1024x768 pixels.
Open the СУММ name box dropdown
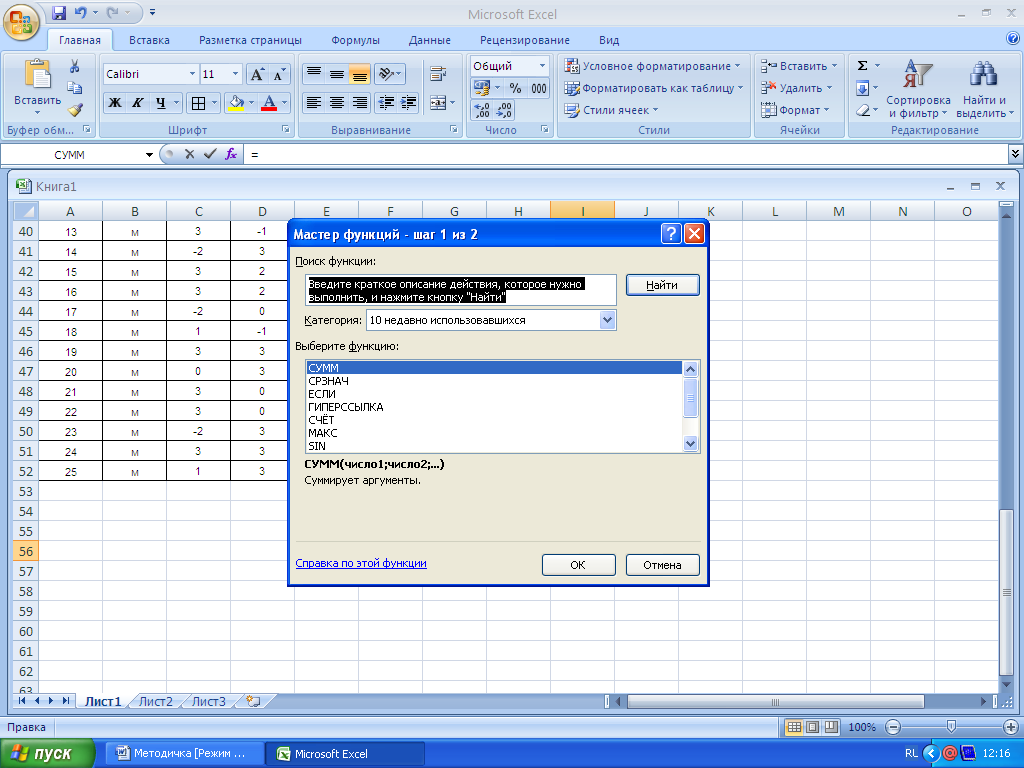149,155
